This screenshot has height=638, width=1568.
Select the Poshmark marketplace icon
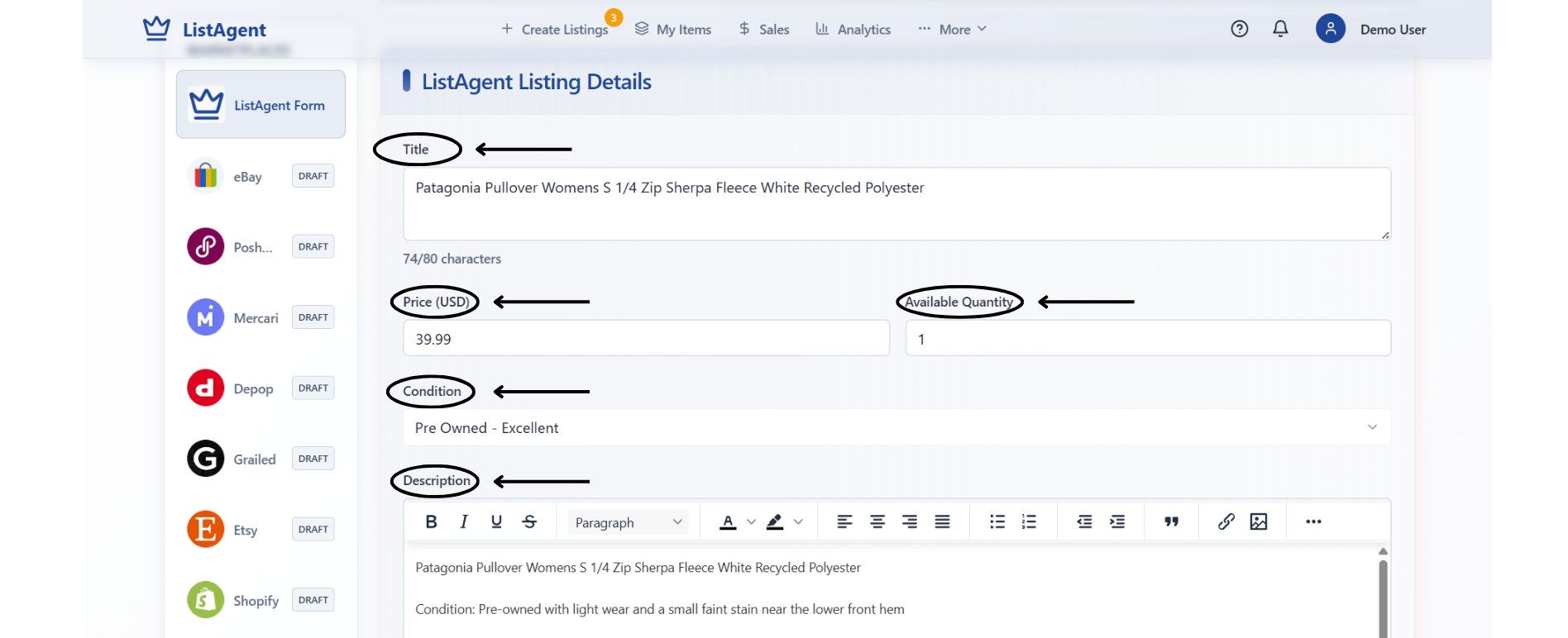point(206,246)
